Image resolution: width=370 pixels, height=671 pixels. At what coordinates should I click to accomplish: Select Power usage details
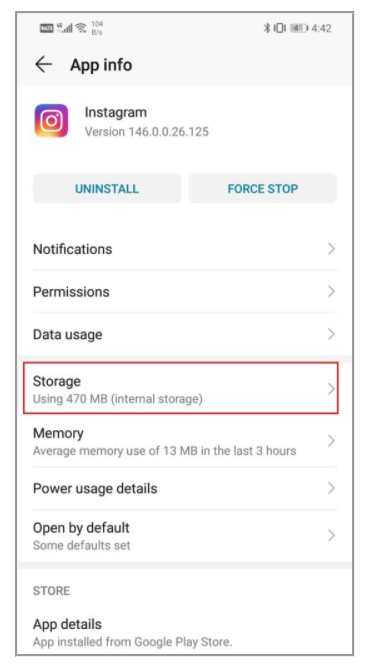click(185, 488)
